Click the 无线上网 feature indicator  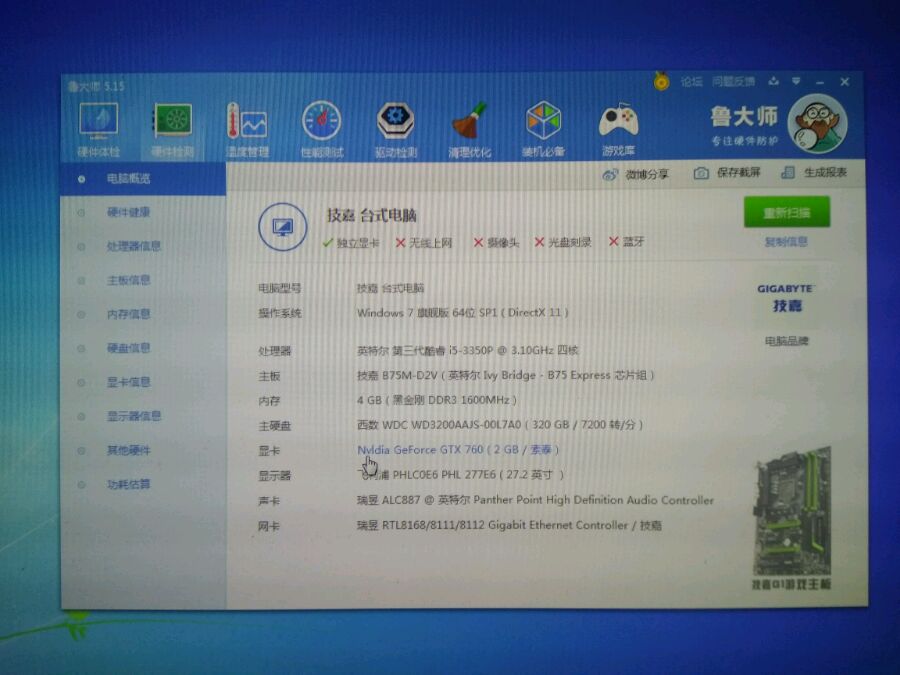tap(424, 243)
